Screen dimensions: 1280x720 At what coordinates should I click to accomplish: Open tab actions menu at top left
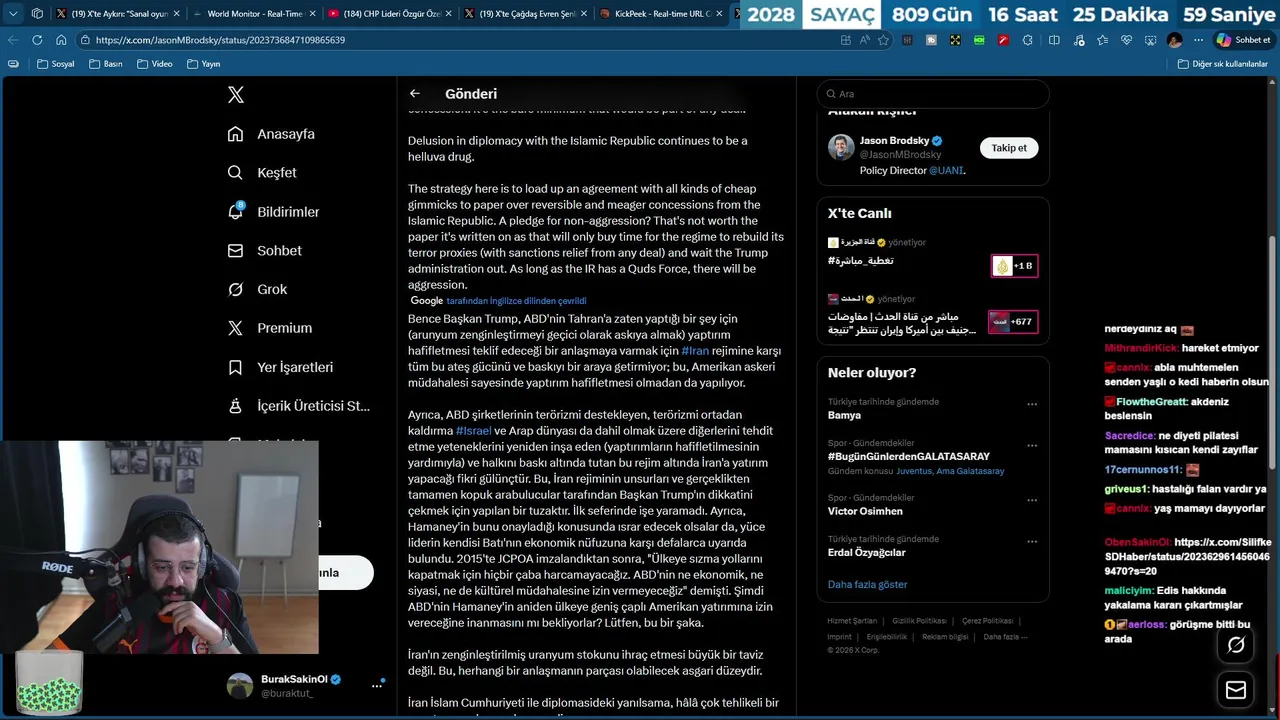(x=13, y=14)
